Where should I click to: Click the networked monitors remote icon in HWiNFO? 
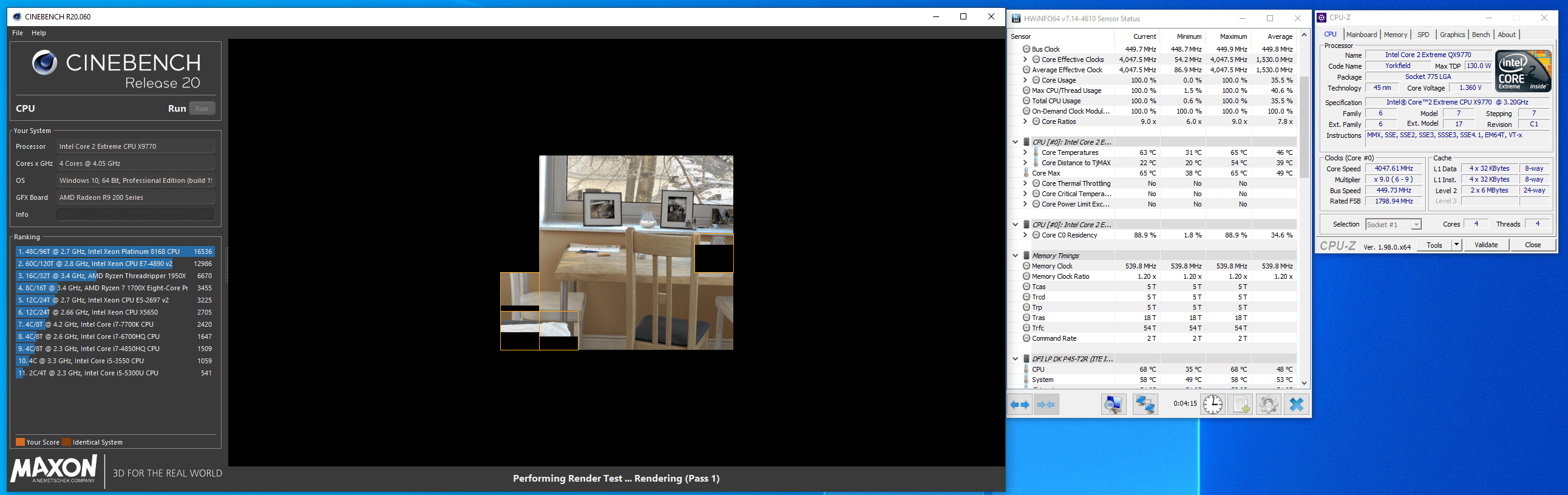(x=1145, y=405)
